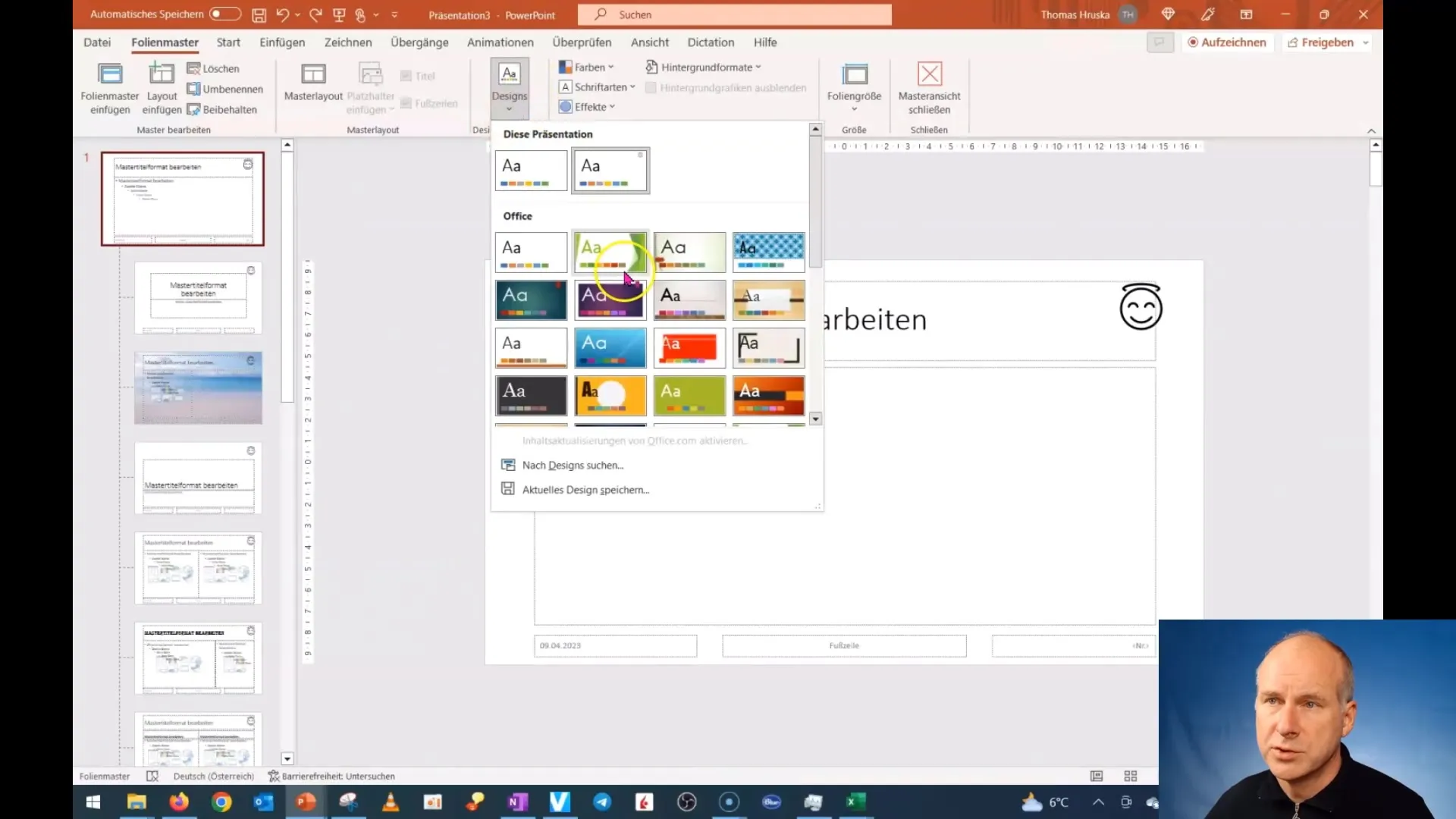Select the beach photo layout thumbnail
The image size is (1456, 819).
coord(198,388)
